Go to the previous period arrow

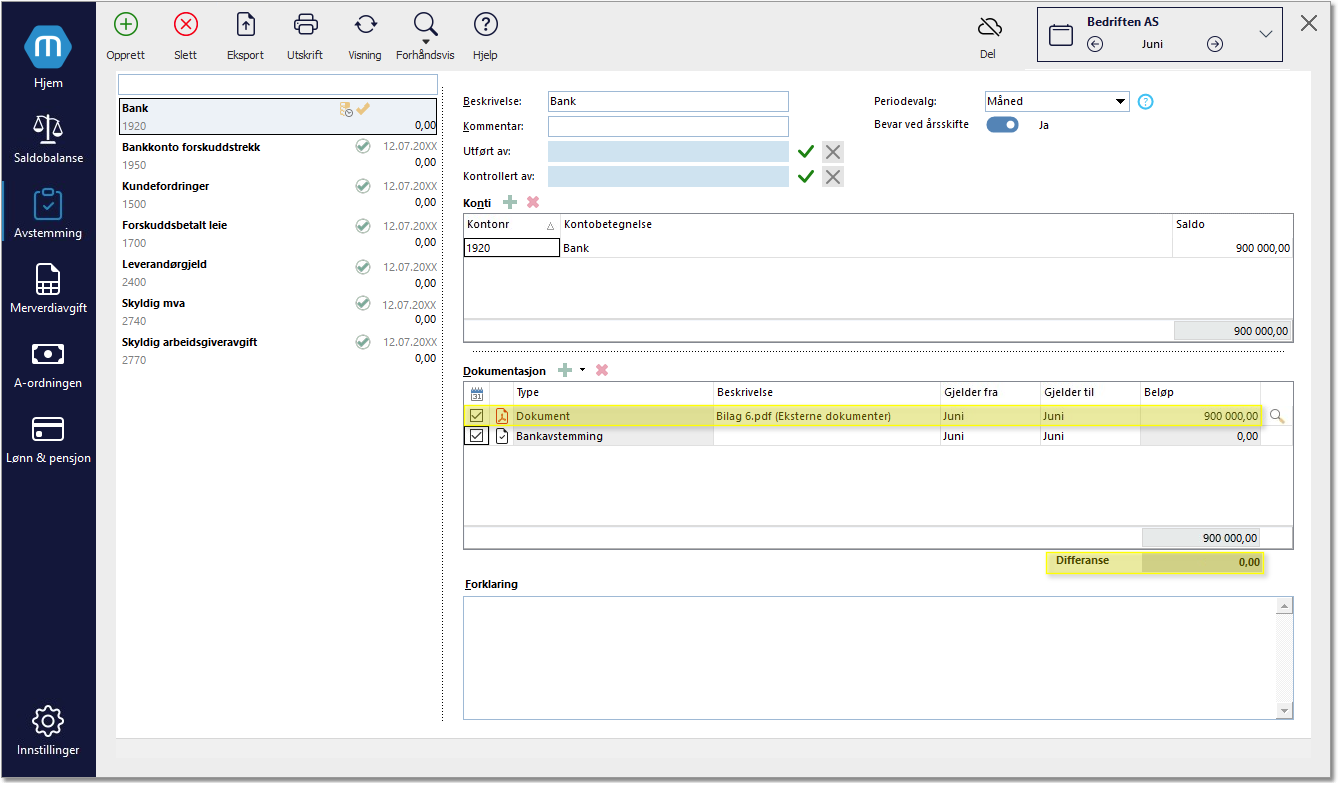pyautogui.click(x=1095, y=44)
